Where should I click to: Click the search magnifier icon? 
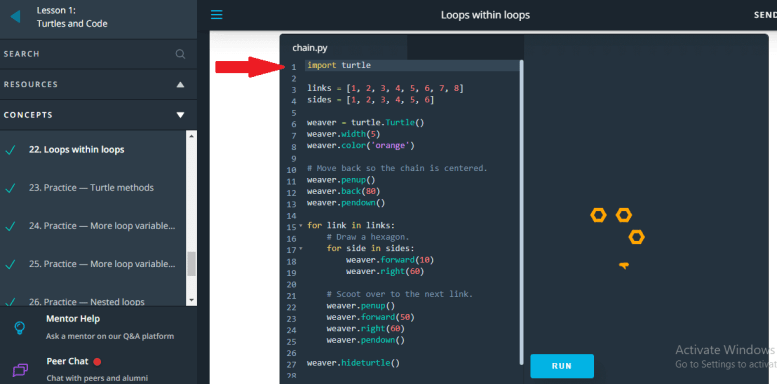[x=180, y=54]
